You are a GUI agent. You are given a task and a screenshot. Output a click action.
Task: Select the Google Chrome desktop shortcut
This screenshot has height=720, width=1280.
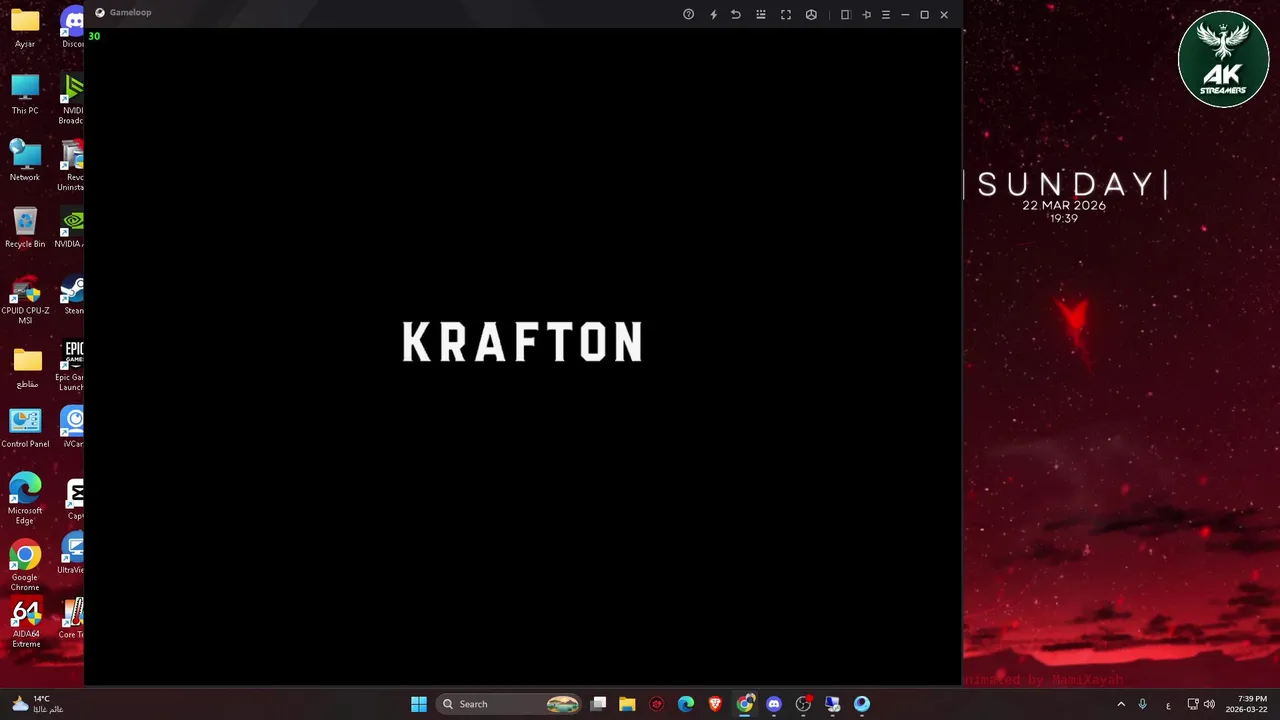tap(25, 566)
